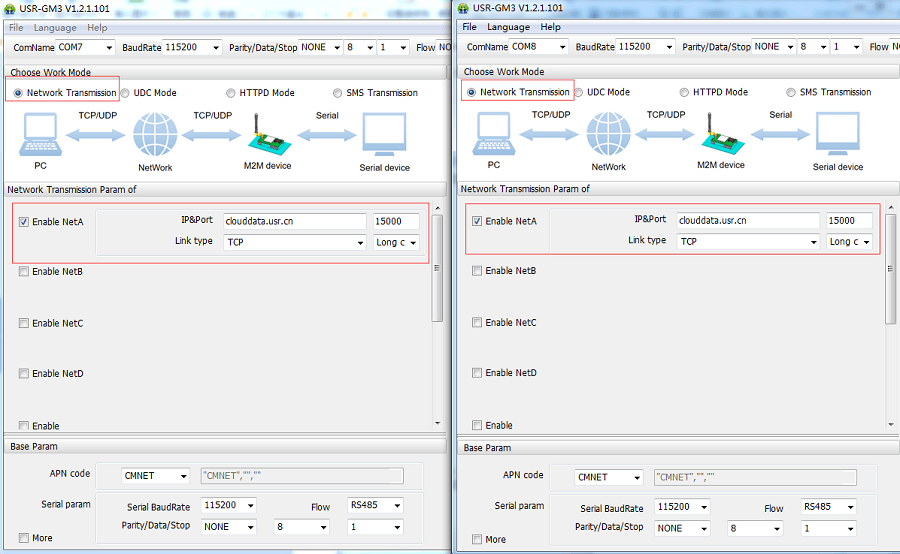Click the PC laptop icon in right window
This screenshot has width=900, height=554.
pos(494,134)
